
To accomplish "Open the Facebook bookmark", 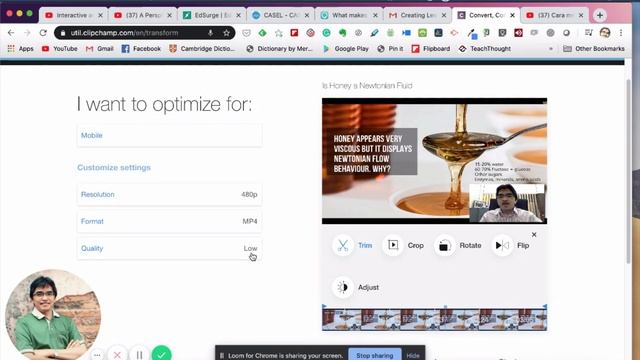I will [x=141, y=49].
